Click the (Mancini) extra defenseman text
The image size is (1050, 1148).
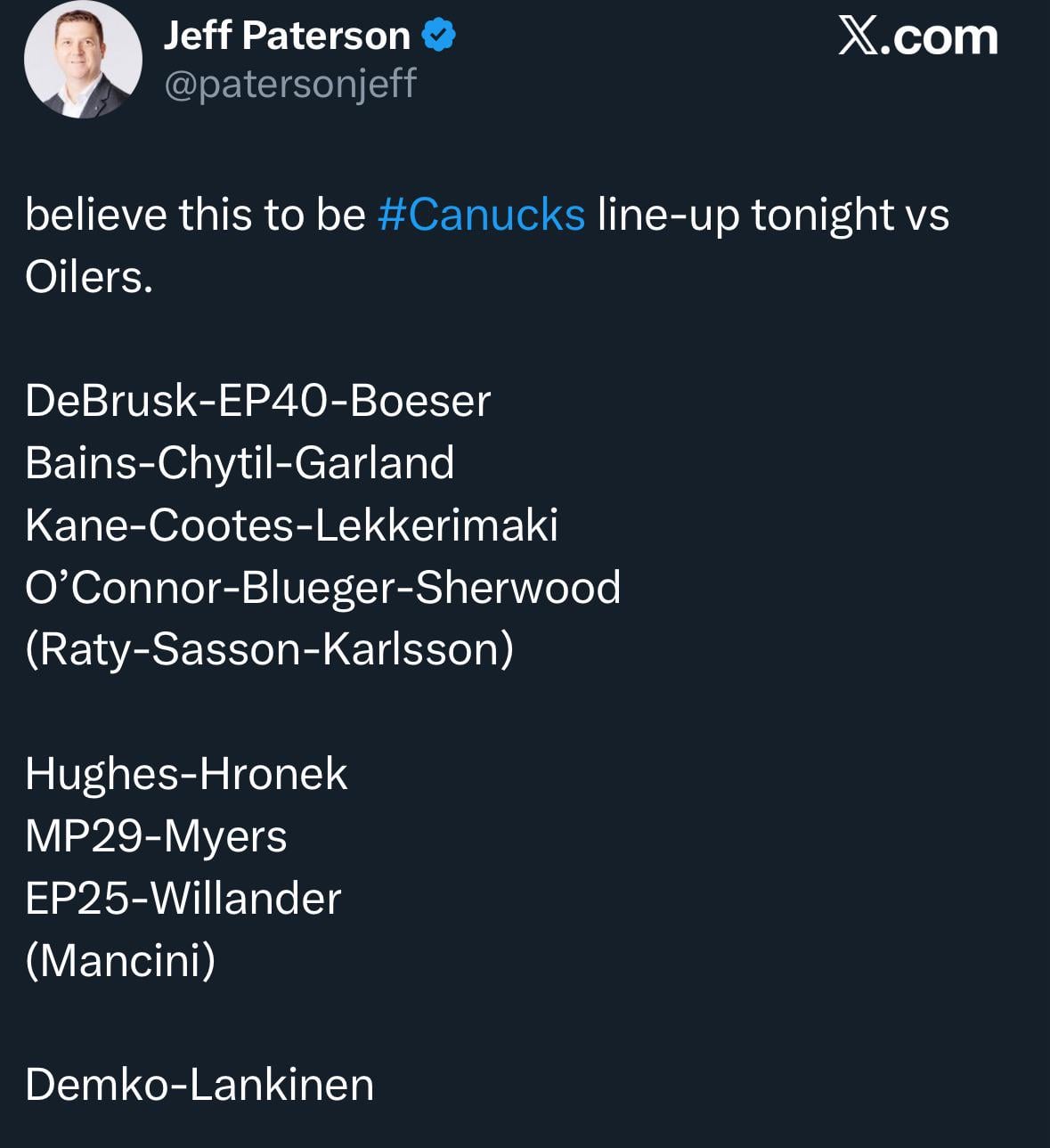click(120, 960)
